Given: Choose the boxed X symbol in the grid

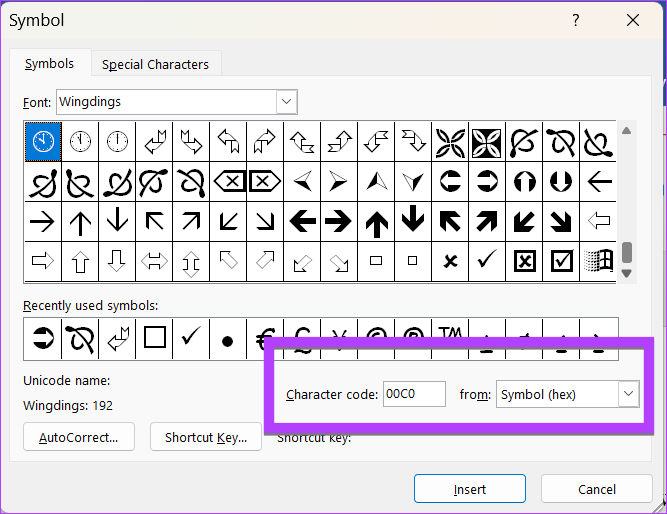Looking at the screenshot, I should click(x=522, y=261).
